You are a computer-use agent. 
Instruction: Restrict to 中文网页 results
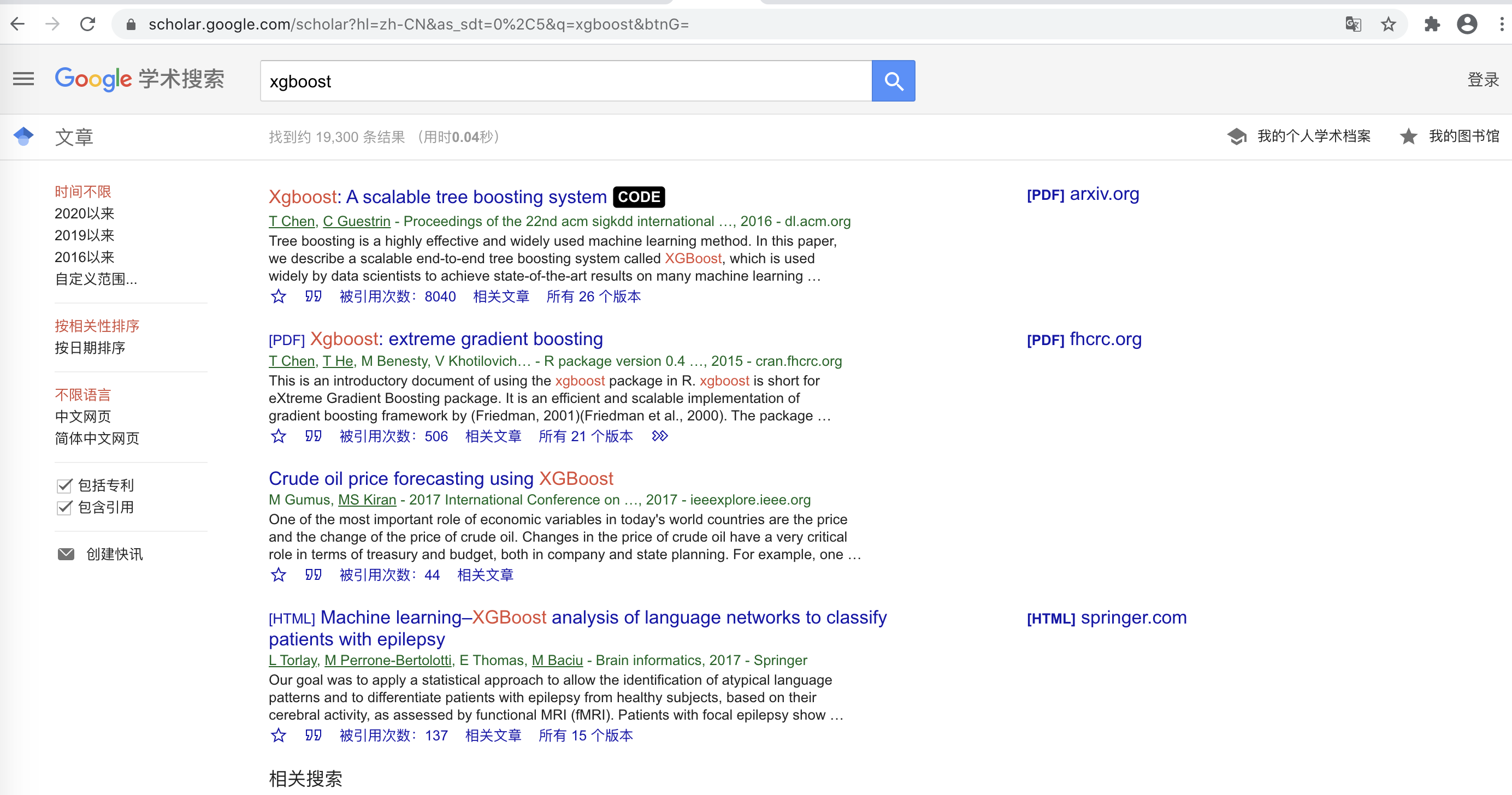click(83, 417)
